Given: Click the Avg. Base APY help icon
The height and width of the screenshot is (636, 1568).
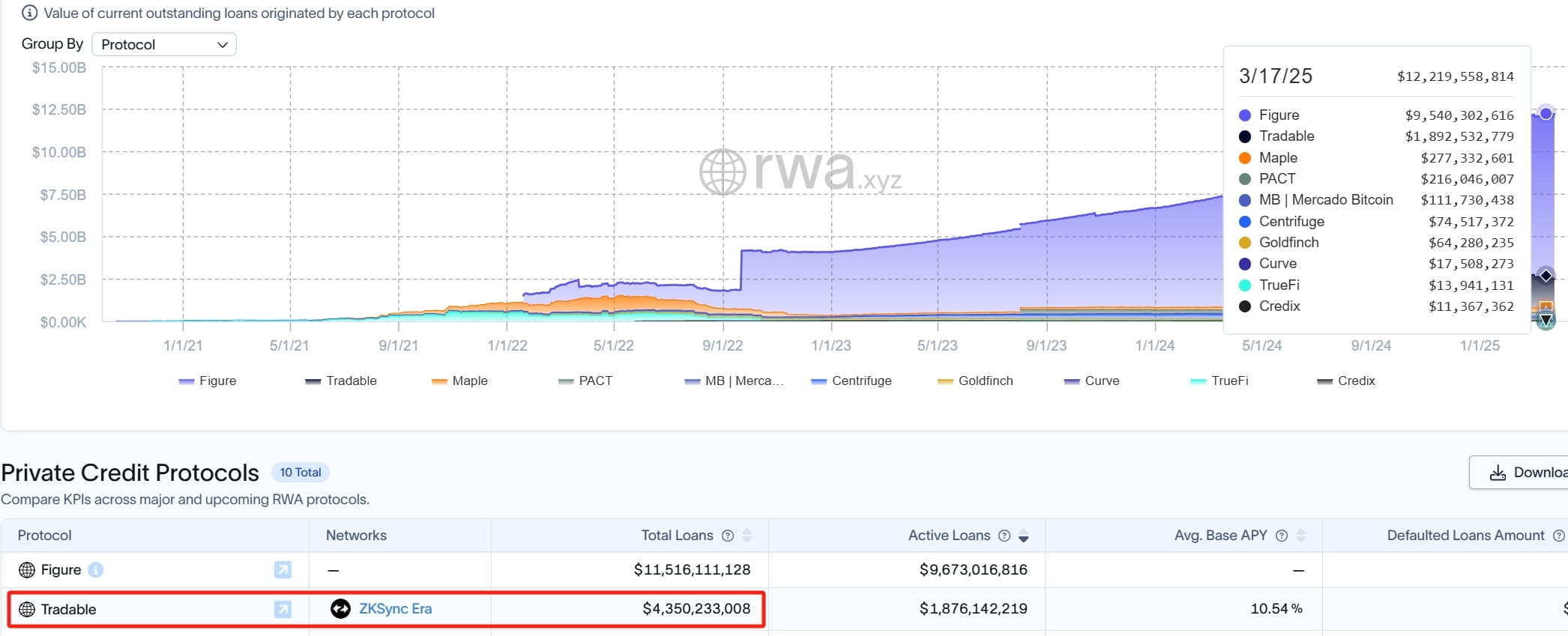Looking at the screenshot, I should [1282, 536].
